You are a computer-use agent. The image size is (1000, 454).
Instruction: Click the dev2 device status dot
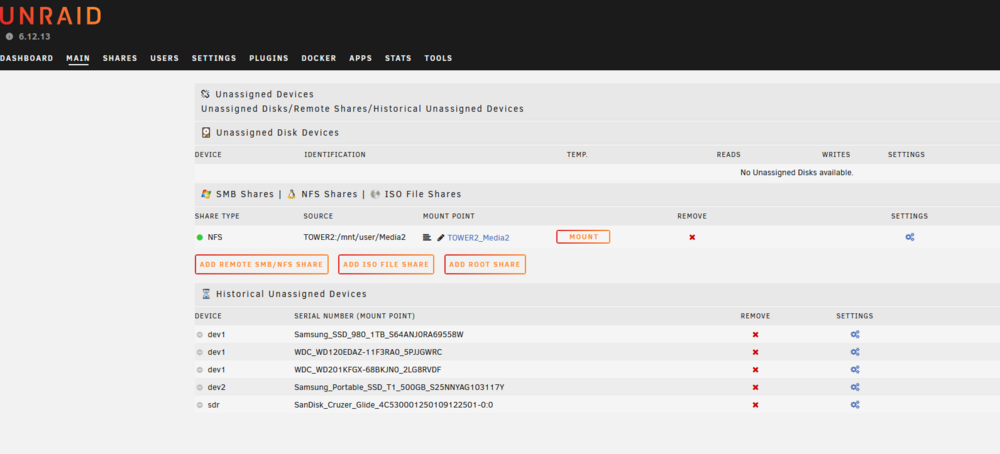tap(200, 387)
